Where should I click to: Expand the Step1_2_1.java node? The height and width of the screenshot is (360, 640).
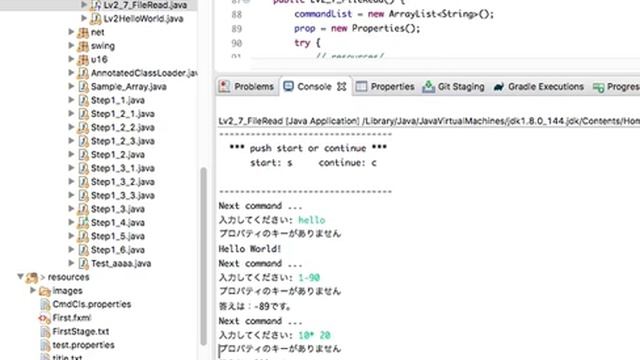coord(71,113)
